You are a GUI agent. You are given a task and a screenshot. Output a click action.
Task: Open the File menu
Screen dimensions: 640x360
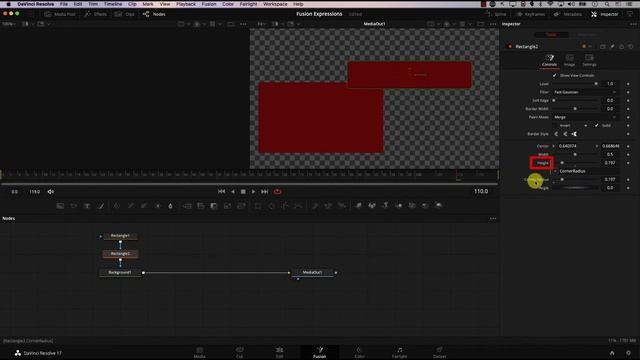(x=64, y=4)
